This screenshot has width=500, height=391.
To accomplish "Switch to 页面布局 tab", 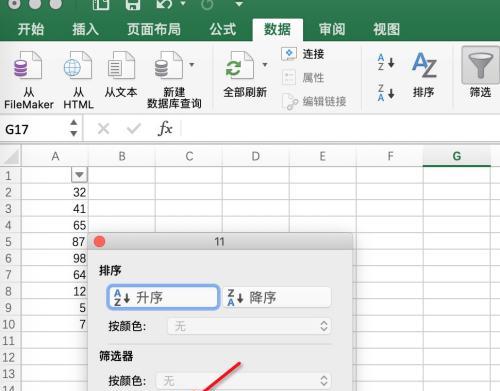I will 154,29.
